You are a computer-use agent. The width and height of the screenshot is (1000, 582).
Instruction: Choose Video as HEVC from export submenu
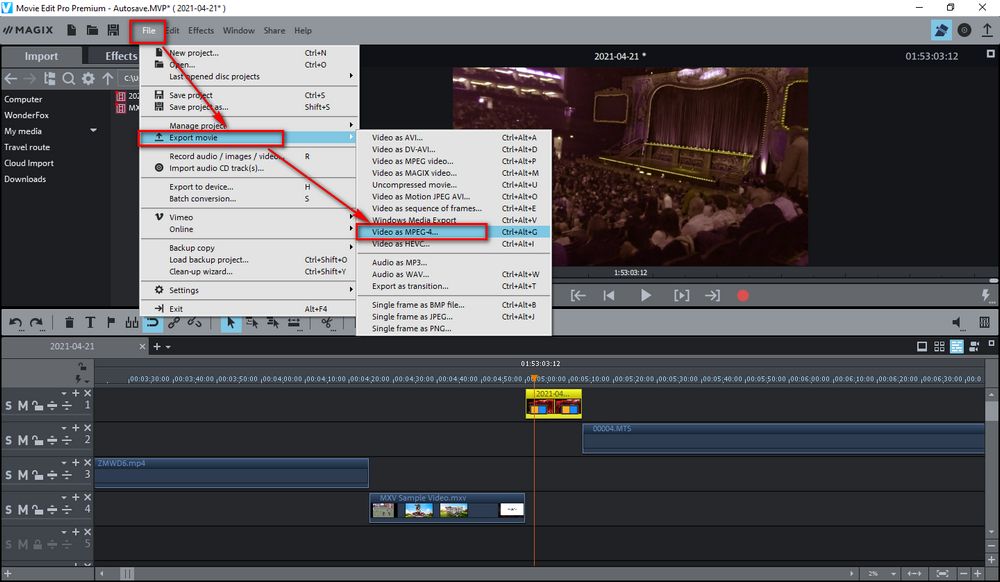tap(453, 244)
